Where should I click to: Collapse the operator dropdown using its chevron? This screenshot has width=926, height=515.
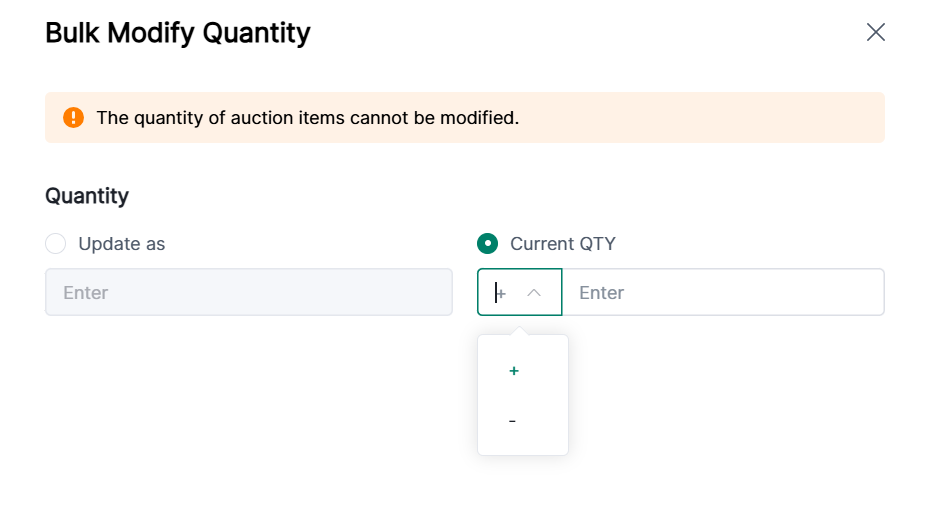coord(534,293)
